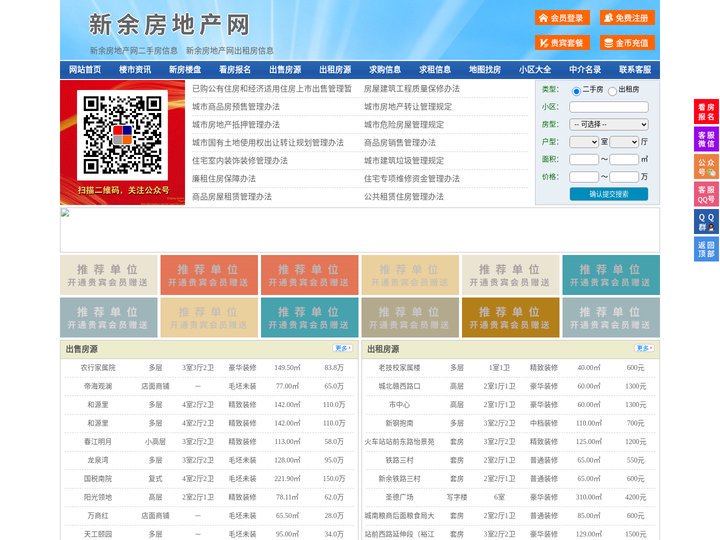Click 更多 in the 出租房源 header

644,349
